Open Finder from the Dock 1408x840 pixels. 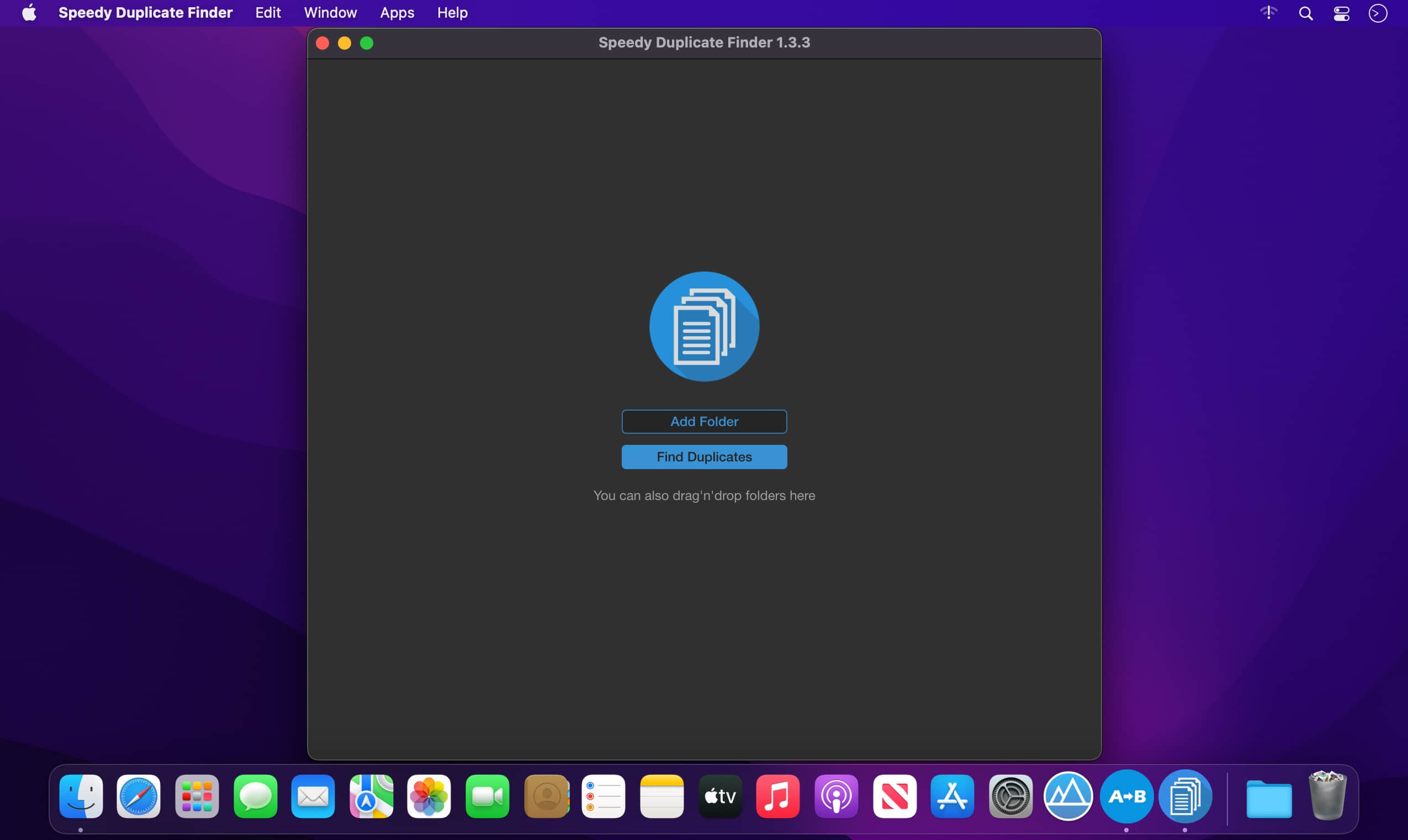click(x=81, y=796)
